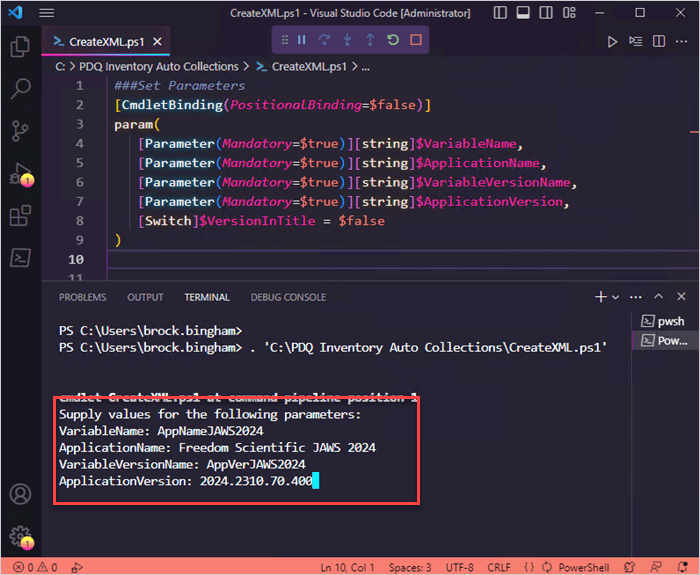Change indentation via Spaces: 3
This screenshot has height=575, width=700.
coord(410,567)
